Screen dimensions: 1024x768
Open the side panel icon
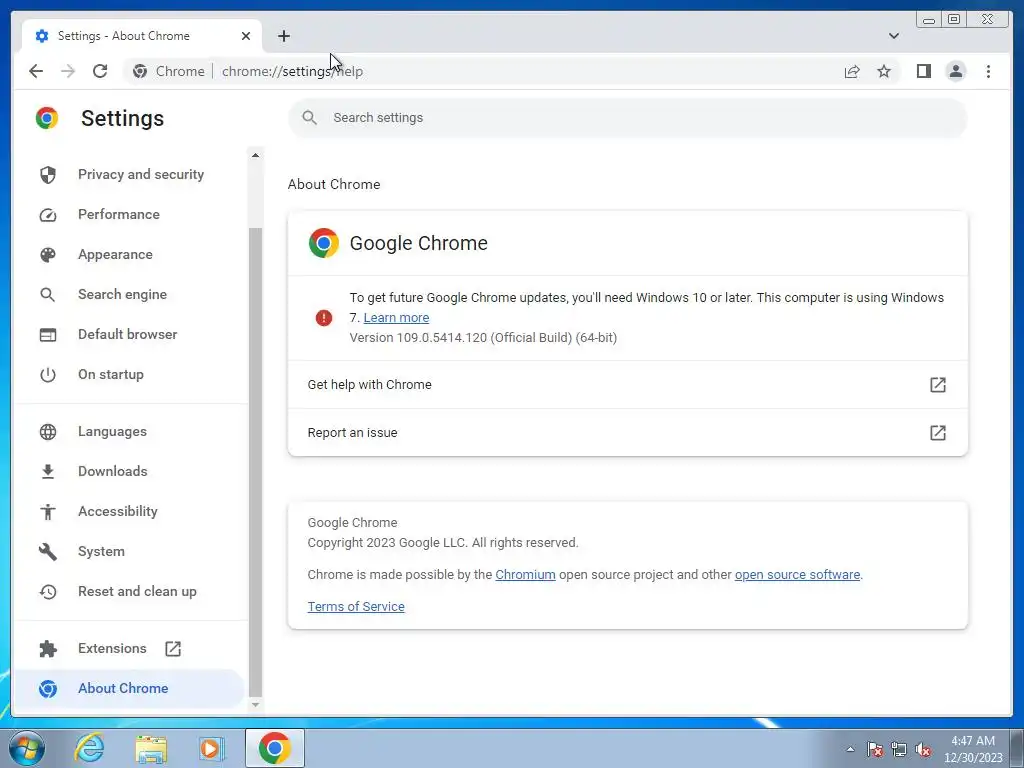coord(923,71)
